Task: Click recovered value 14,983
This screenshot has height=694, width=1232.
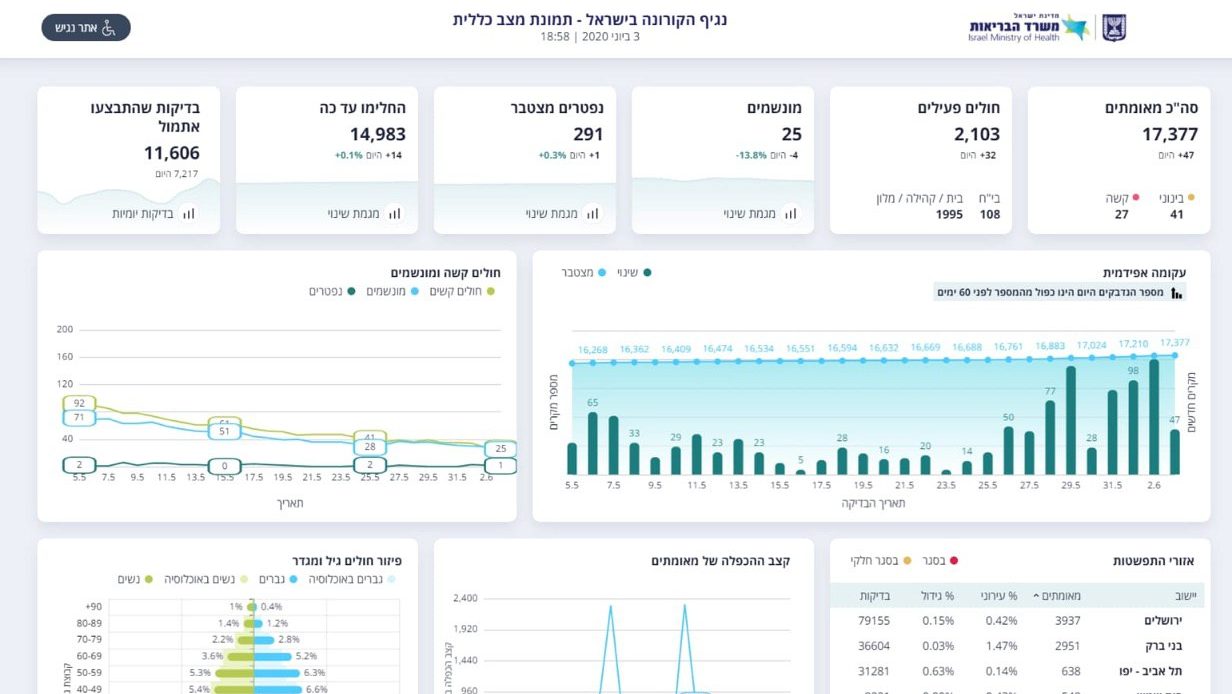Action: pos(378,135)
